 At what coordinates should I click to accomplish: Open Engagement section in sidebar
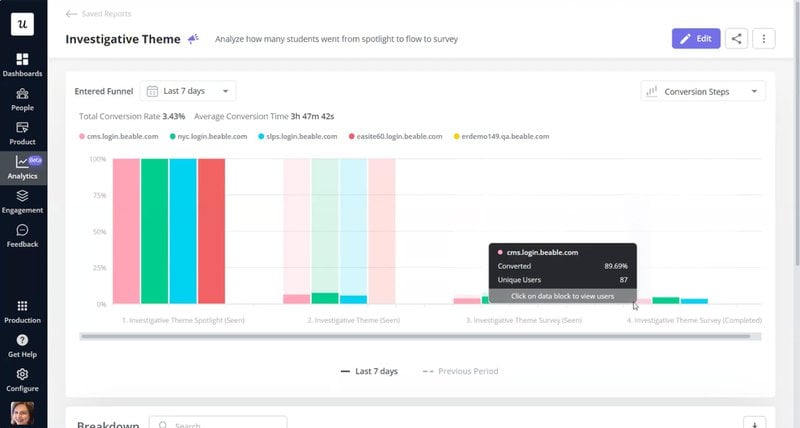coord(22,201)
